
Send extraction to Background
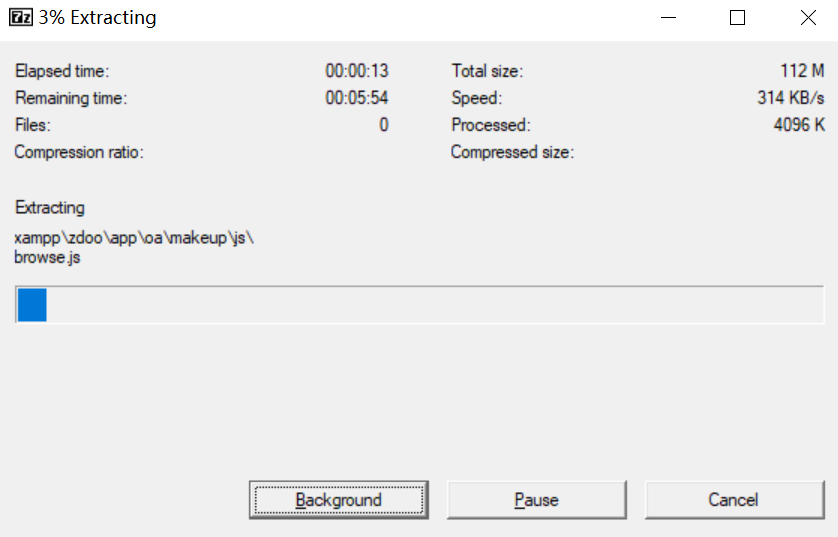pos(339,500)
